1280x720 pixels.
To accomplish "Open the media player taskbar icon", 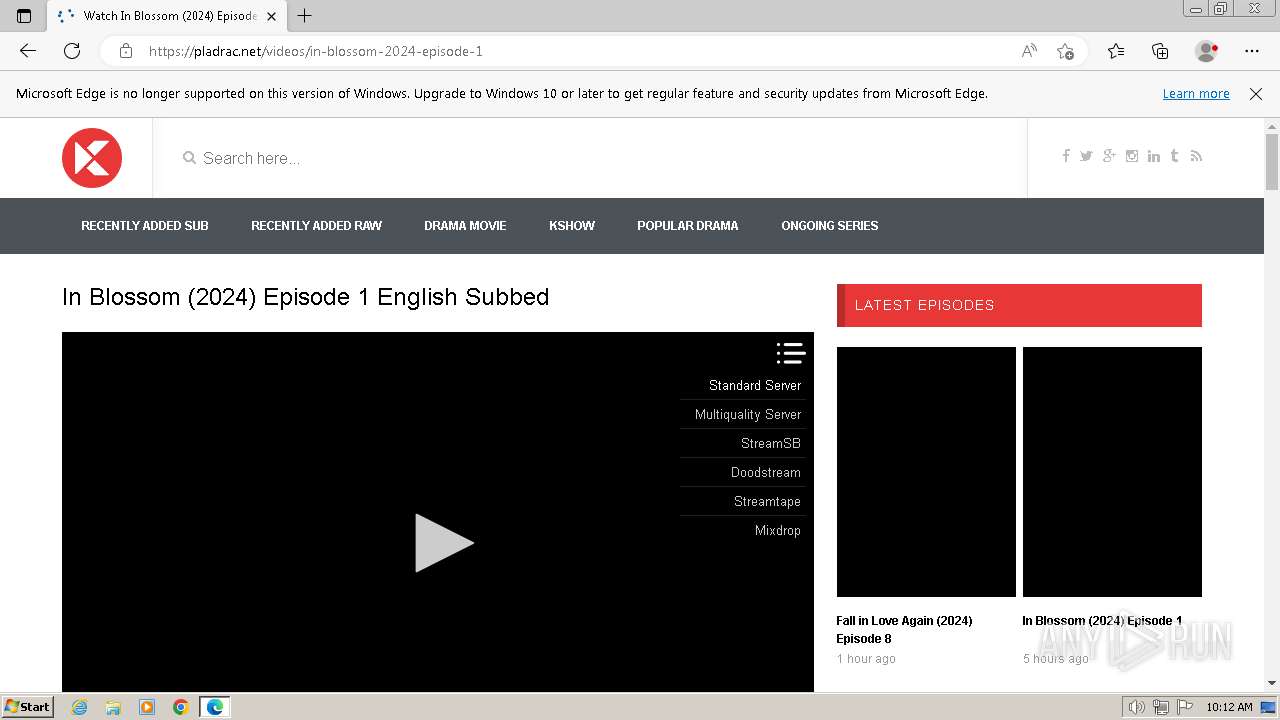I will [147, 707].
